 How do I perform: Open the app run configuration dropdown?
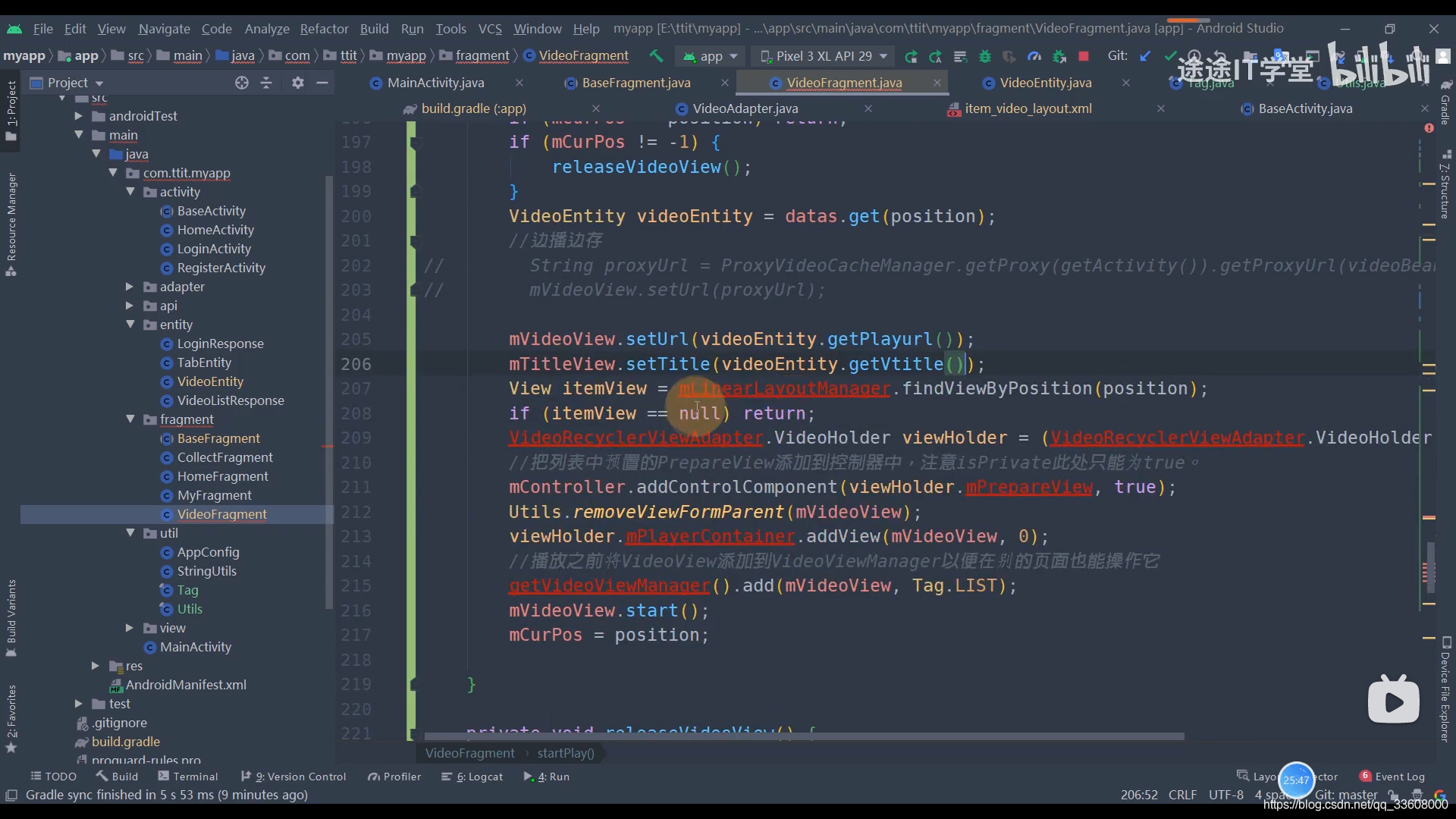coord(711,55)
